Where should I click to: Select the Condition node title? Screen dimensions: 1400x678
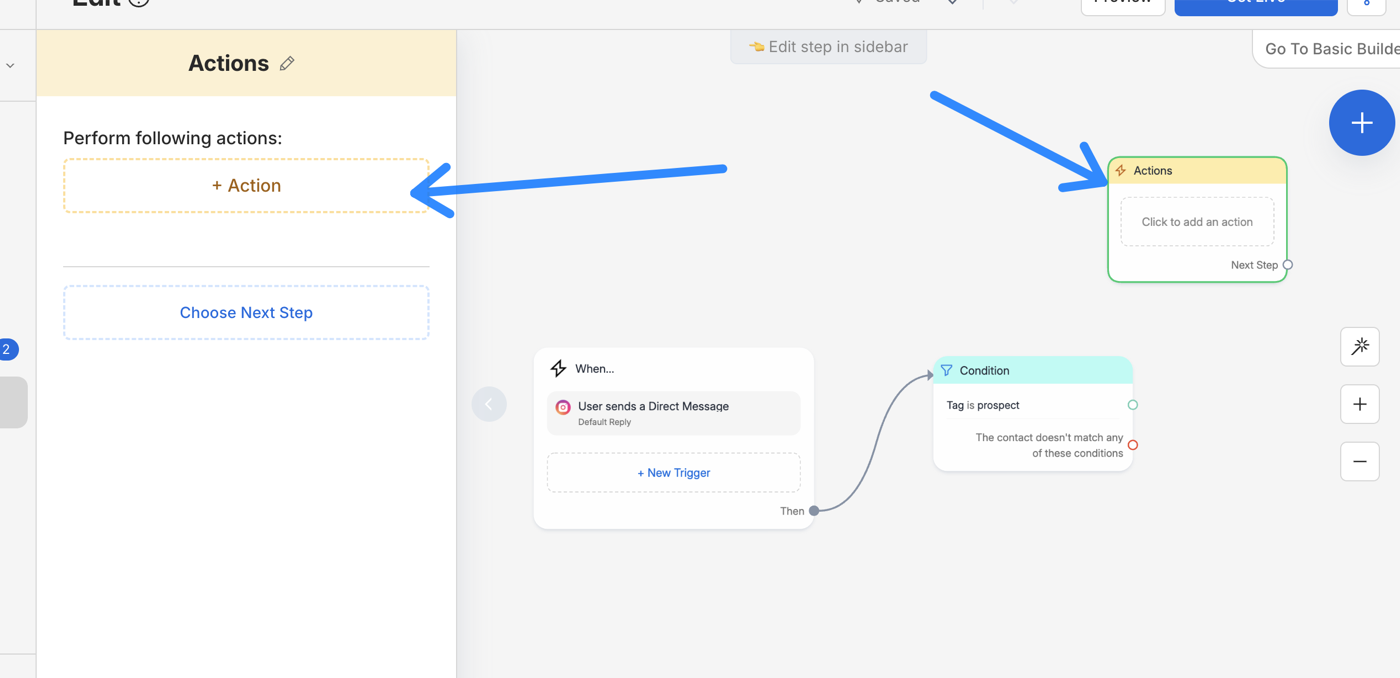[x=984, y=371]
